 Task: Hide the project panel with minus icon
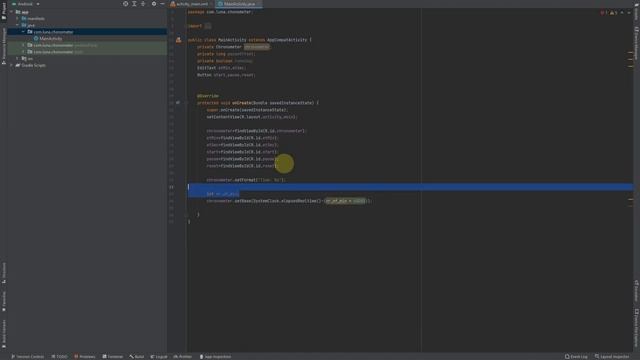point(162,4)
